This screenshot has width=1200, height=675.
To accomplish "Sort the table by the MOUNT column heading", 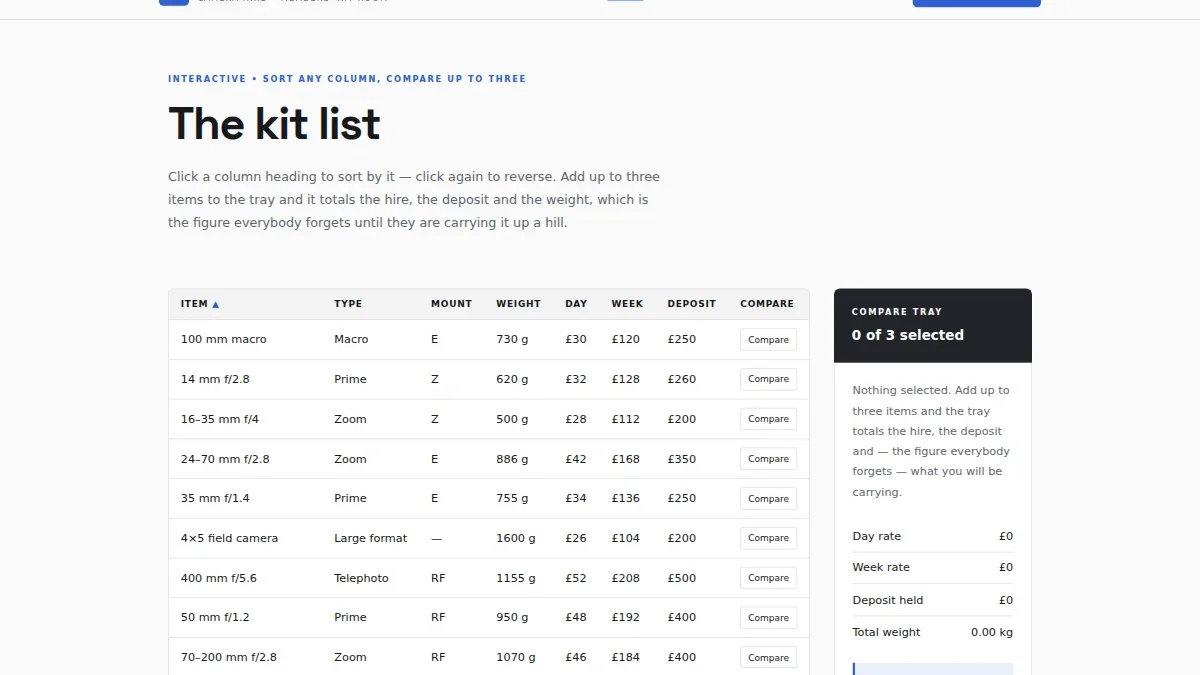I will (451, 304).
